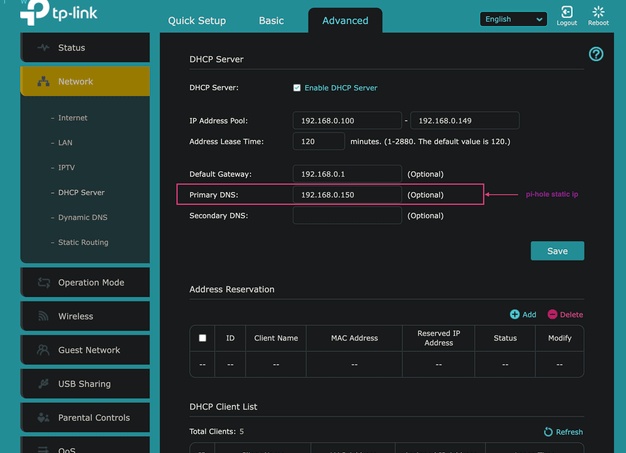Viewport: 626px width, 453px height.
Task: Click the Primary DNS field
Action: (347, 195)
